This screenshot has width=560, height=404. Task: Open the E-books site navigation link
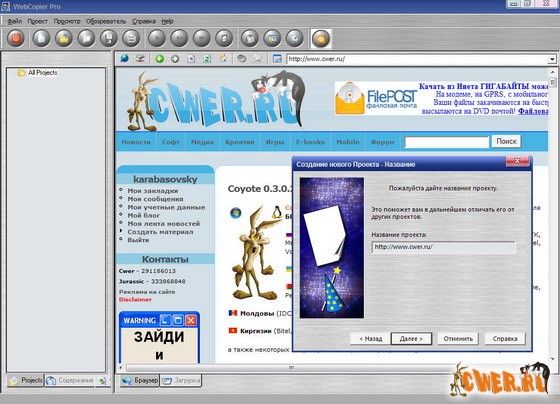point(310,142)
